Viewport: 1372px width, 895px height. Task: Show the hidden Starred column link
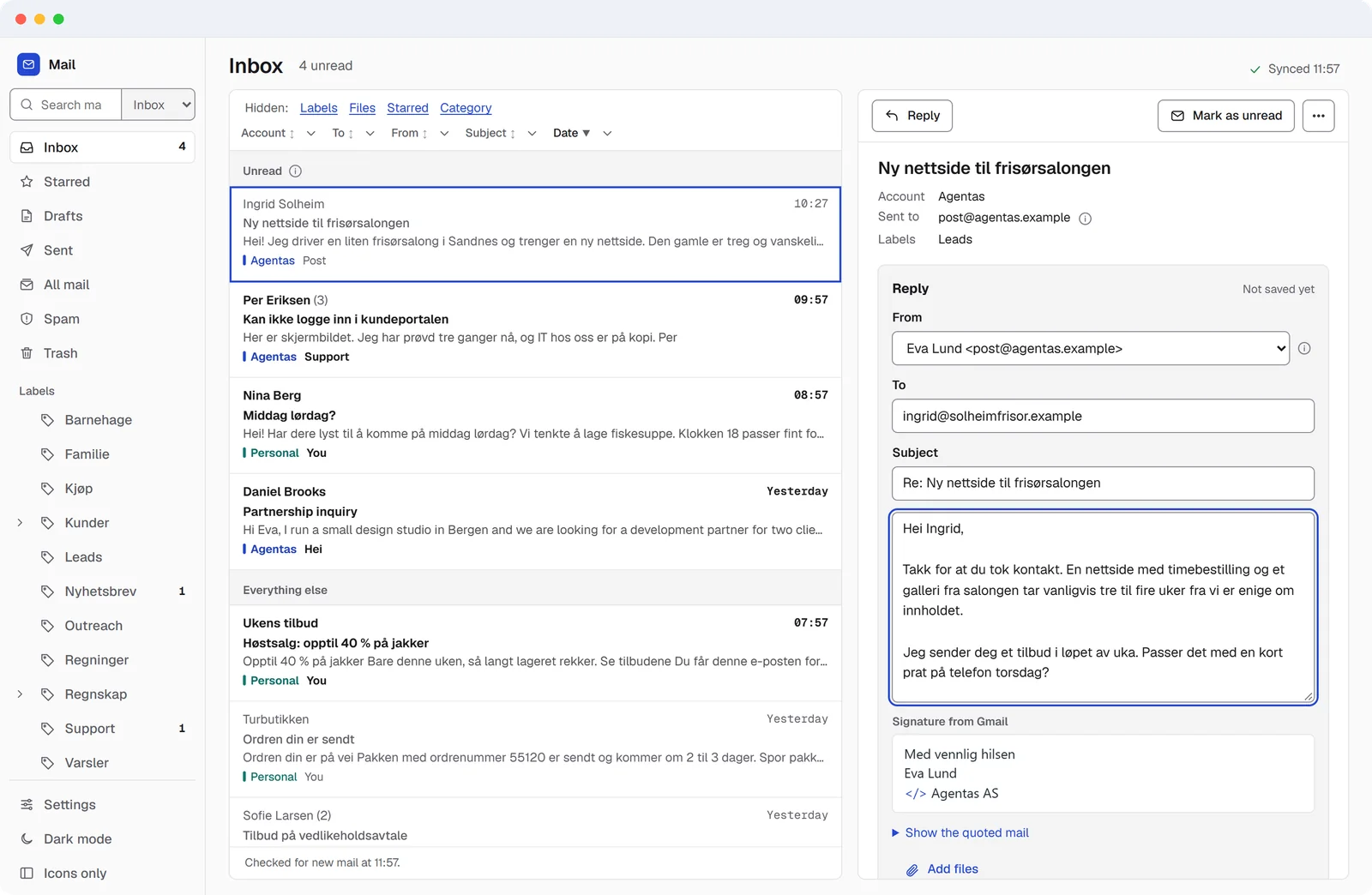point(407,108)
